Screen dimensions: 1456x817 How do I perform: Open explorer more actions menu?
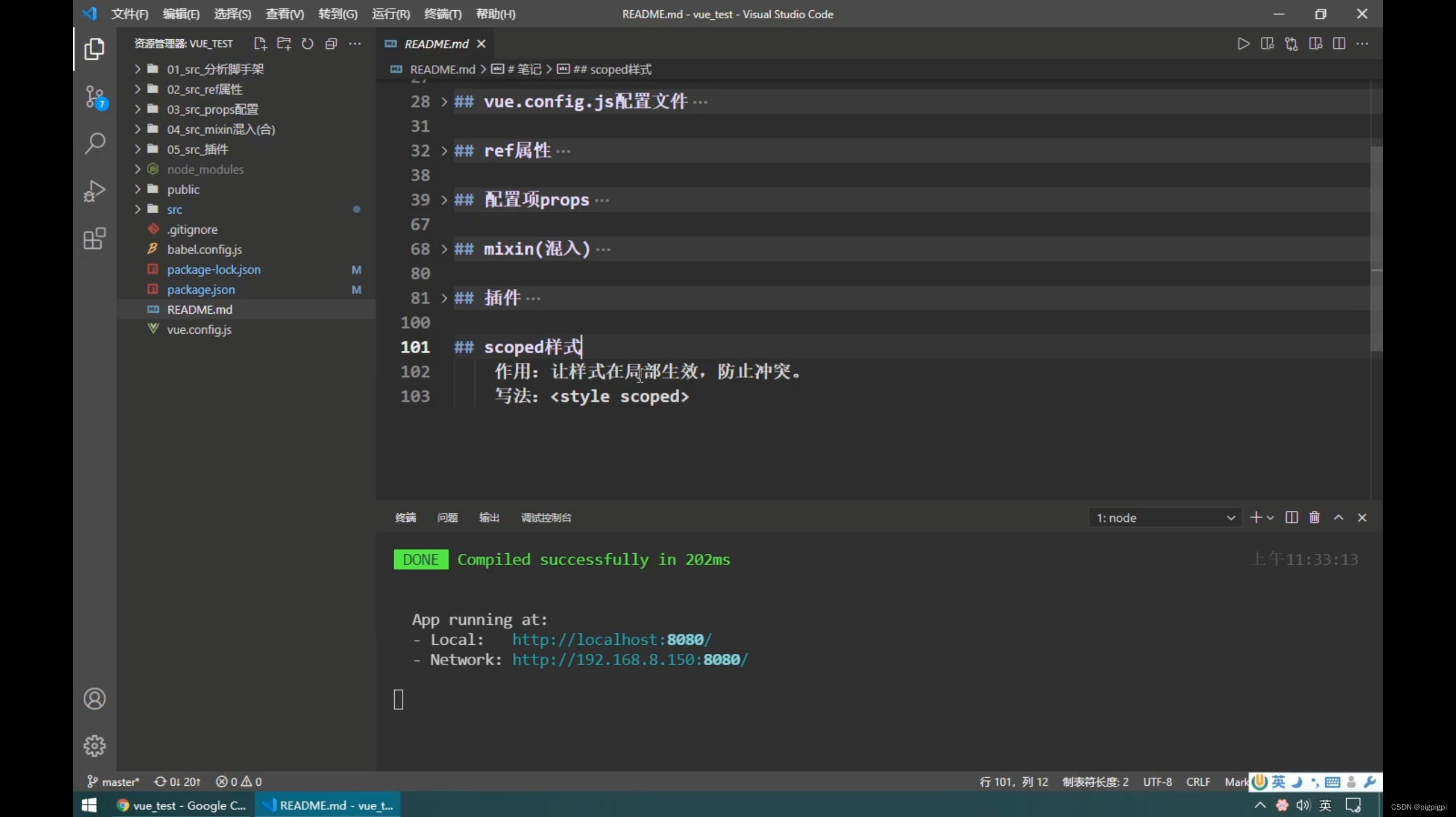[355, 44]
